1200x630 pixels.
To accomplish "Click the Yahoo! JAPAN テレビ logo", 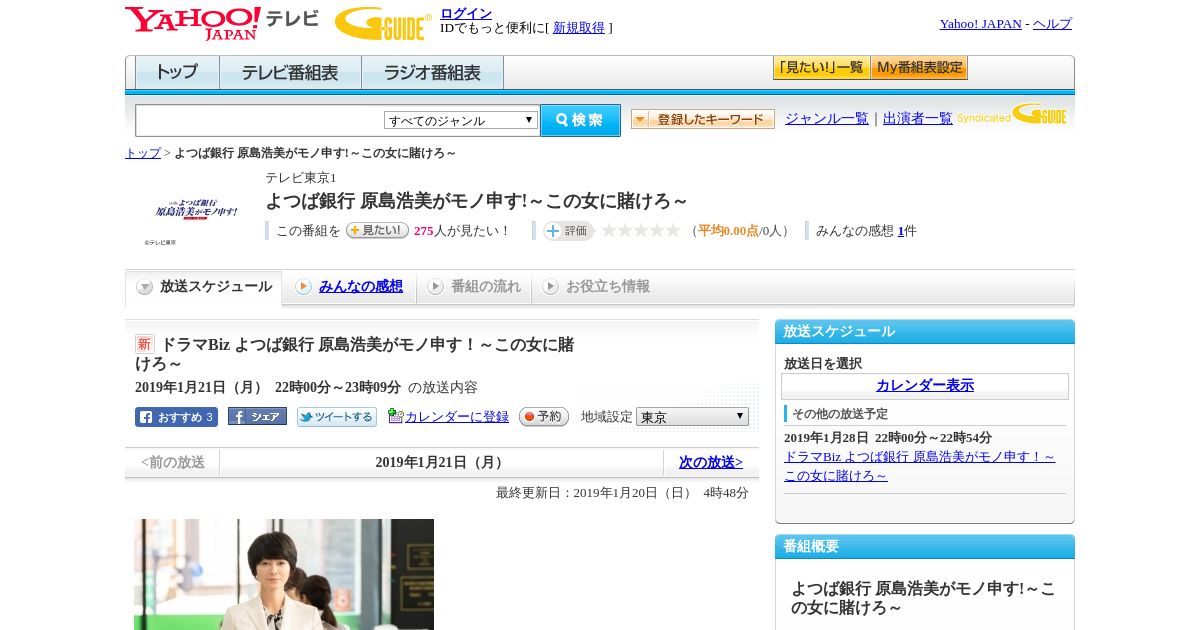I will pos(222,23).
